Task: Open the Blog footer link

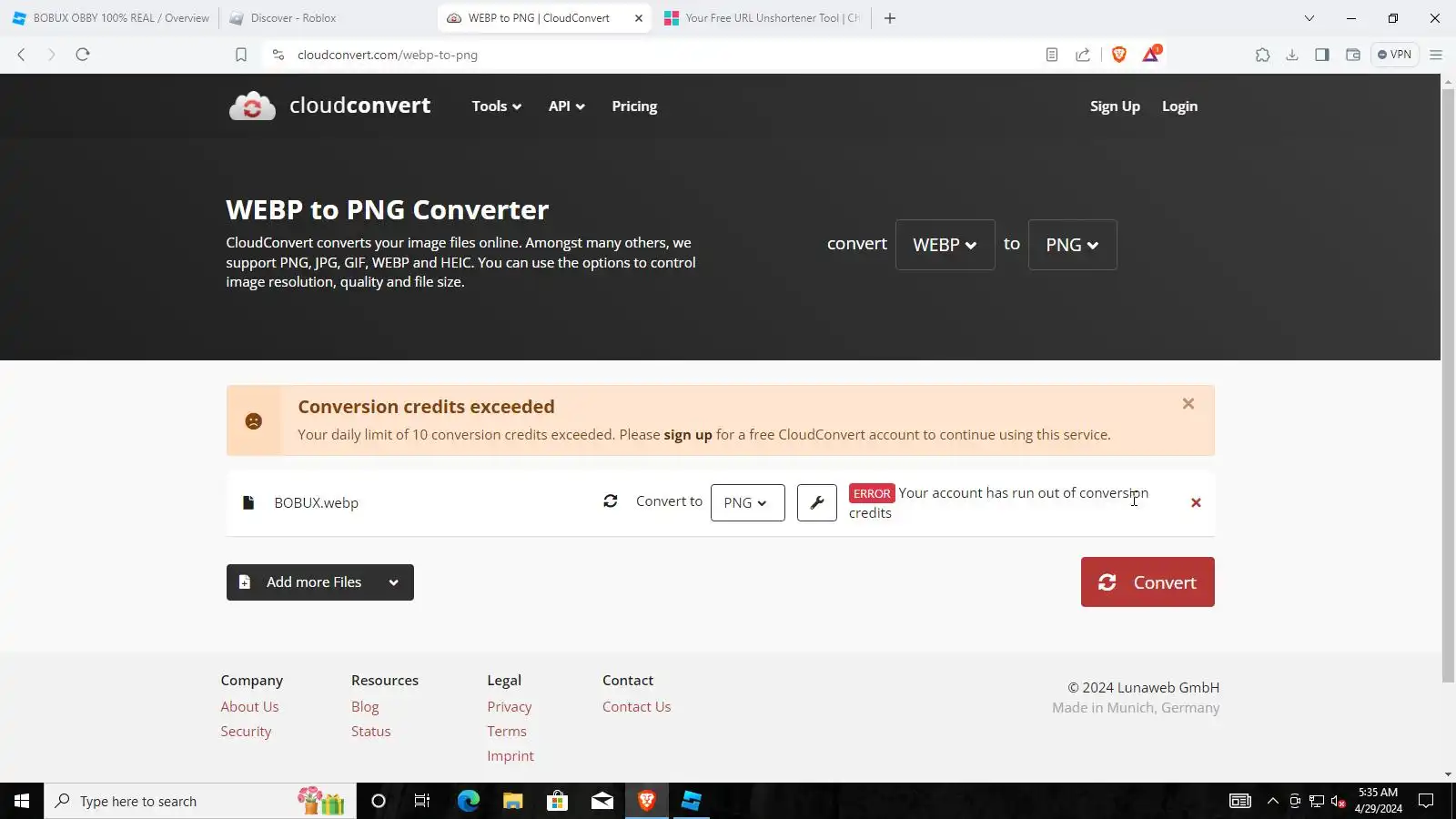Action: (x=365, y=707)
